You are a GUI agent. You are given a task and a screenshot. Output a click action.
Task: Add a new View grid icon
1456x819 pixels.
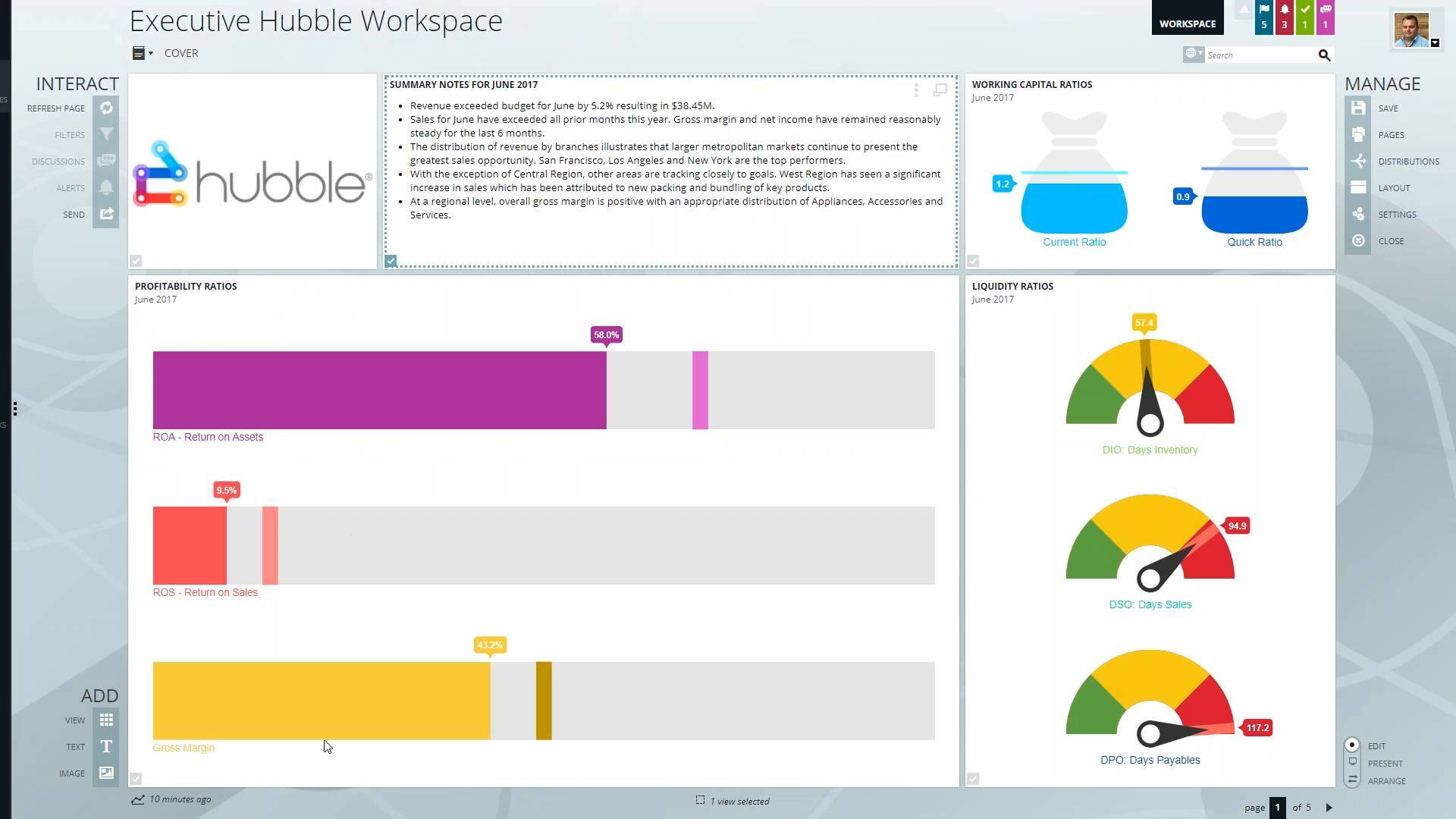[106, 720]
